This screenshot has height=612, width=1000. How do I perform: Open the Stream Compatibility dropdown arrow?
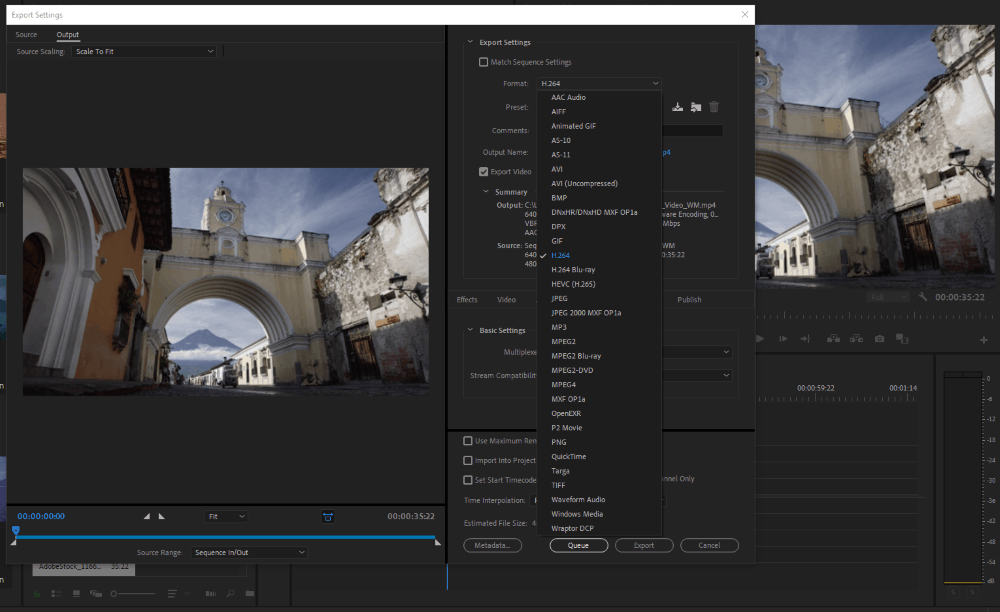726,375
